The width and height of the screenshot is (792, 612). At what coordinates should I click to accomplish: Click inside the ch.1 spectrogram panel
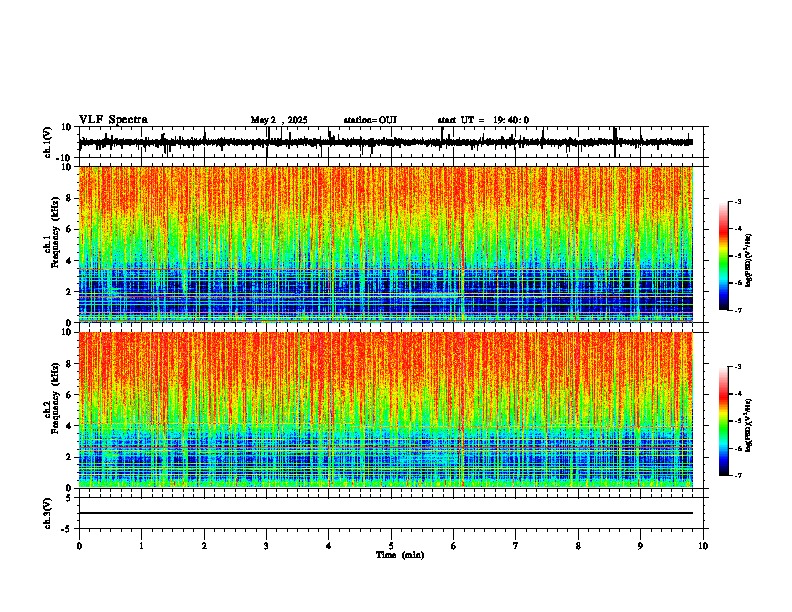tap(386, 244)
